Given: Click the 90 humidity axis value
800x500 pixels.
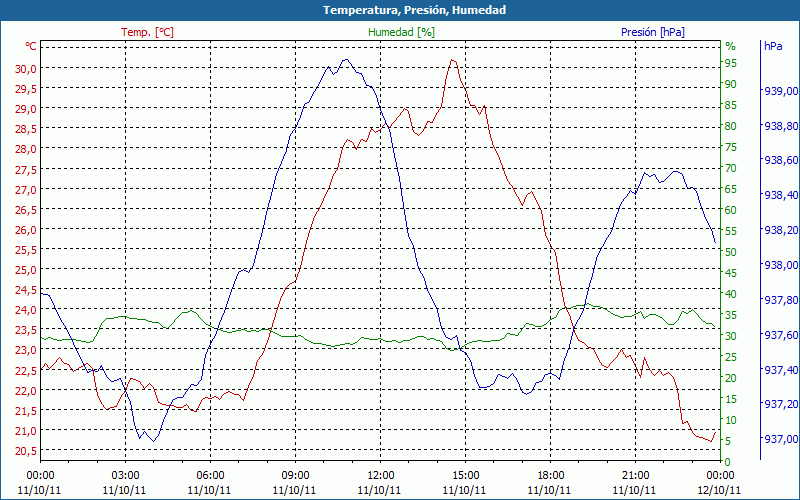Looking at the screenshot, I should 731,84.
